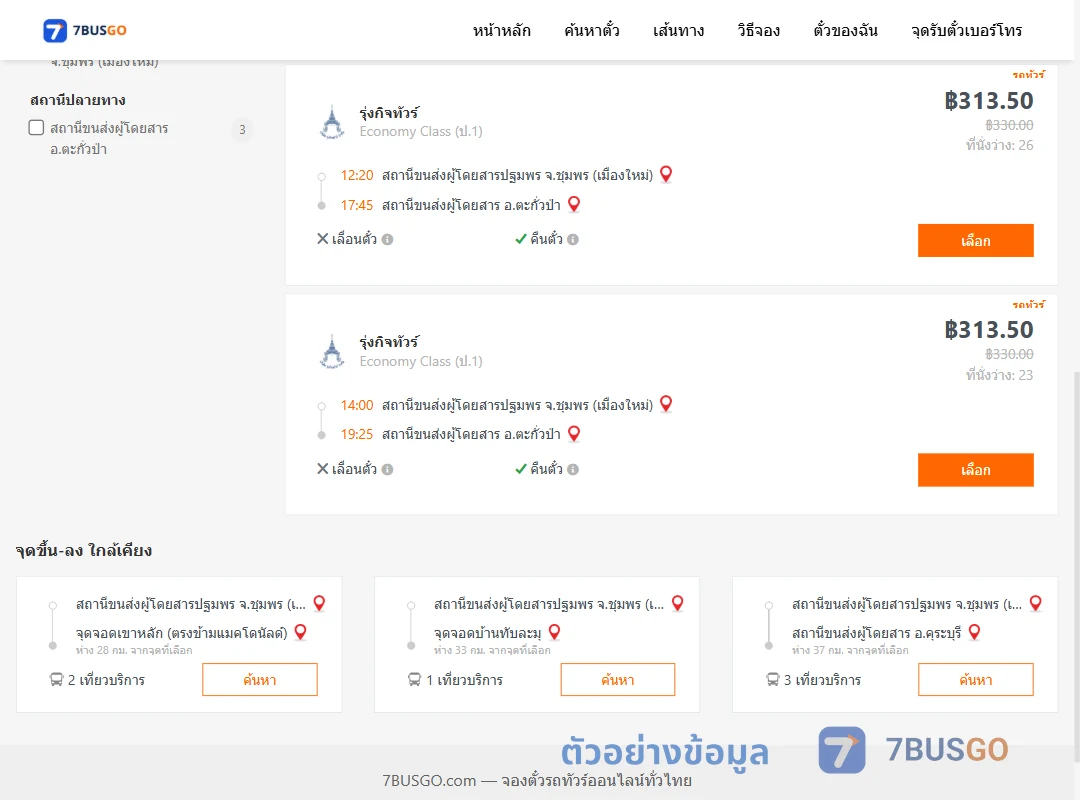Click bus icon beside 1 เที่ยวบริการ
The height and width of the screenshot is (800, 1080).
414,680
